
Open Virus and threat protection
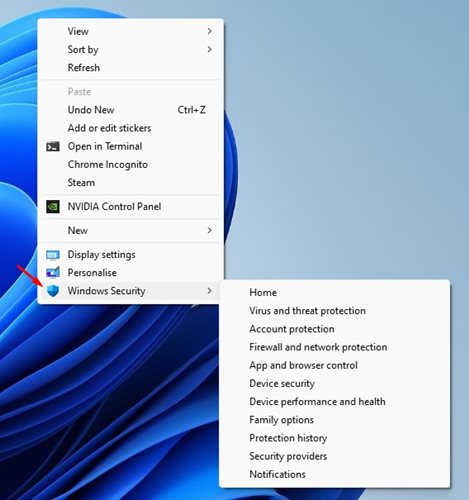[334, 311]
